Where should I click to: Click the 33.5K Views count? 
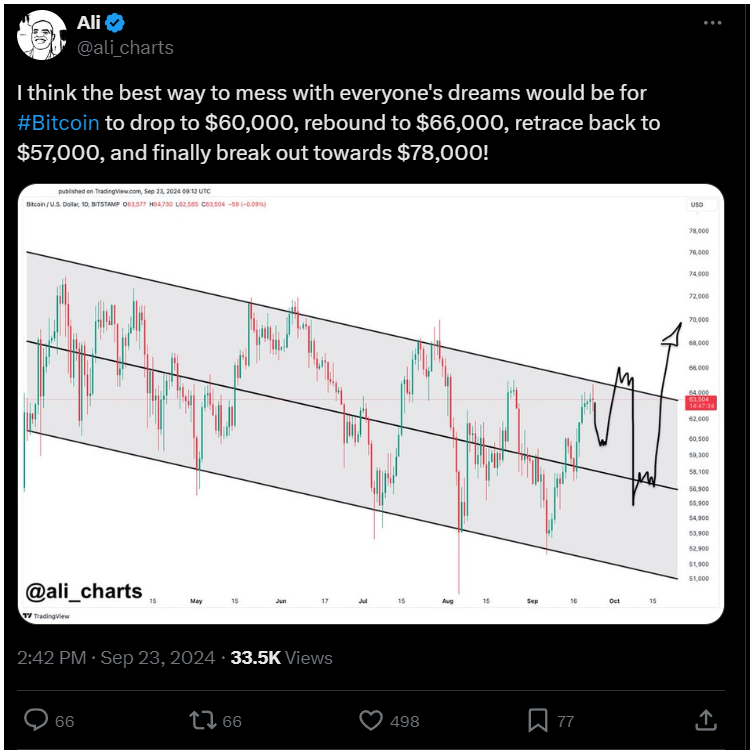281,657
